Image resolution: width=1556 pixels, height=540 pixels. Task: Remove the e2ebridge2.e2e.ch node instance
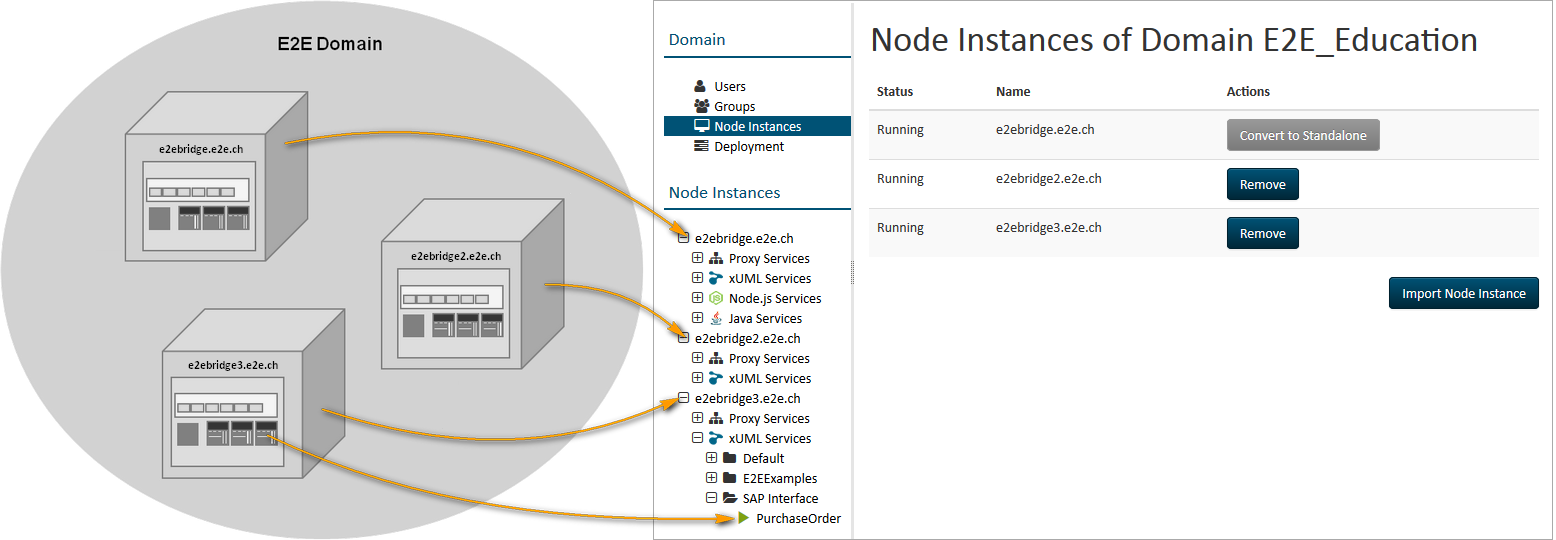[x=1262, y=185]
